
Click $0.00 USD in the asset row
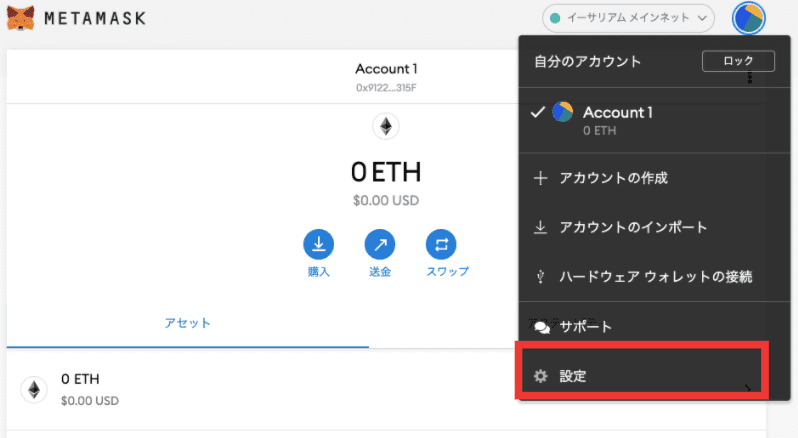click(90, 401)
